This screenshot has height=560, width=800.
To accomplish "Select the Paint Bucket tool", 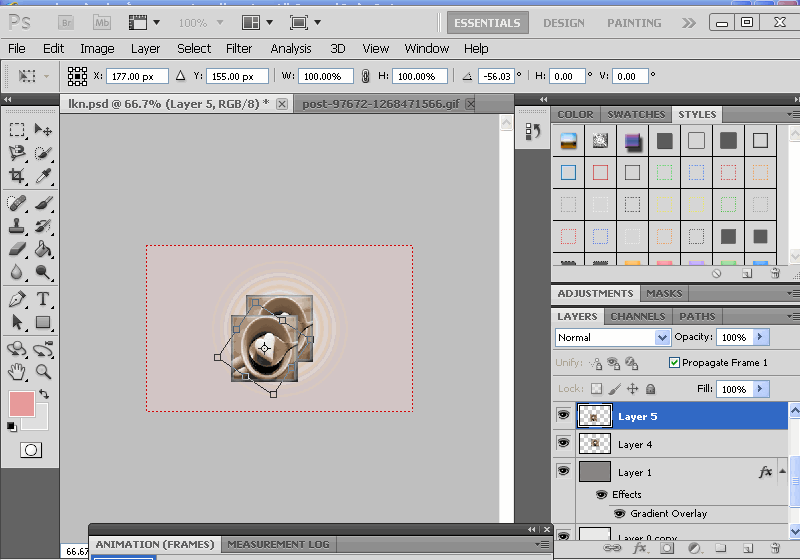I will click(x=43, y=249).
